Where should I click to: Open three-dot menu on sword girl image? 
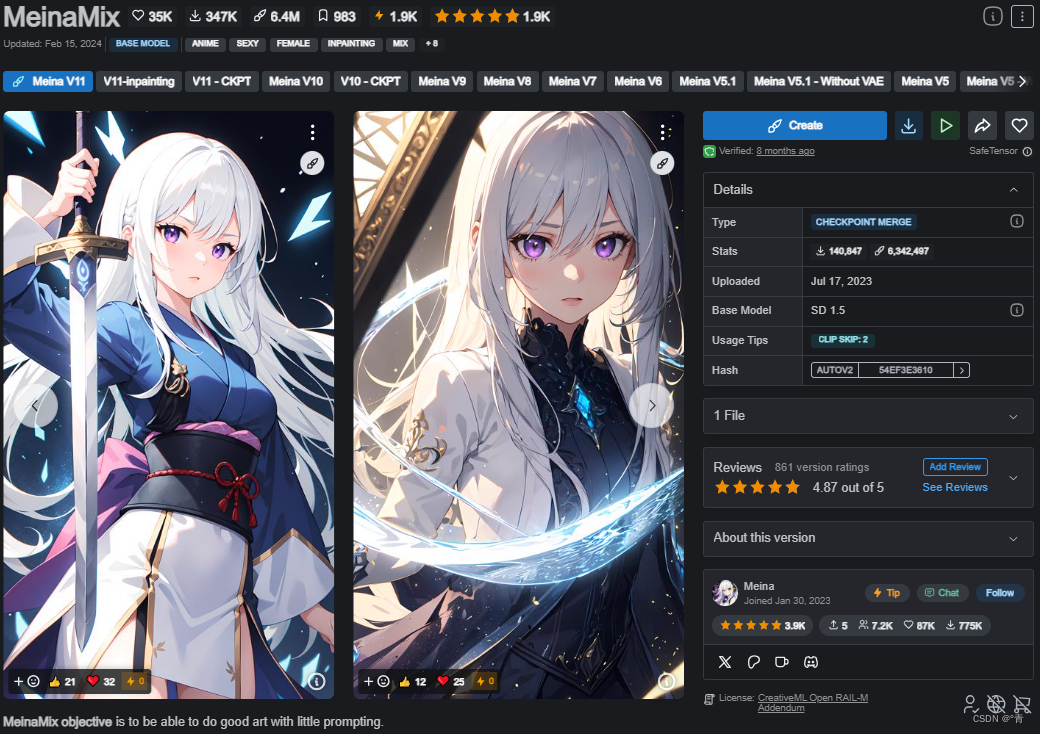coord(312,133)
